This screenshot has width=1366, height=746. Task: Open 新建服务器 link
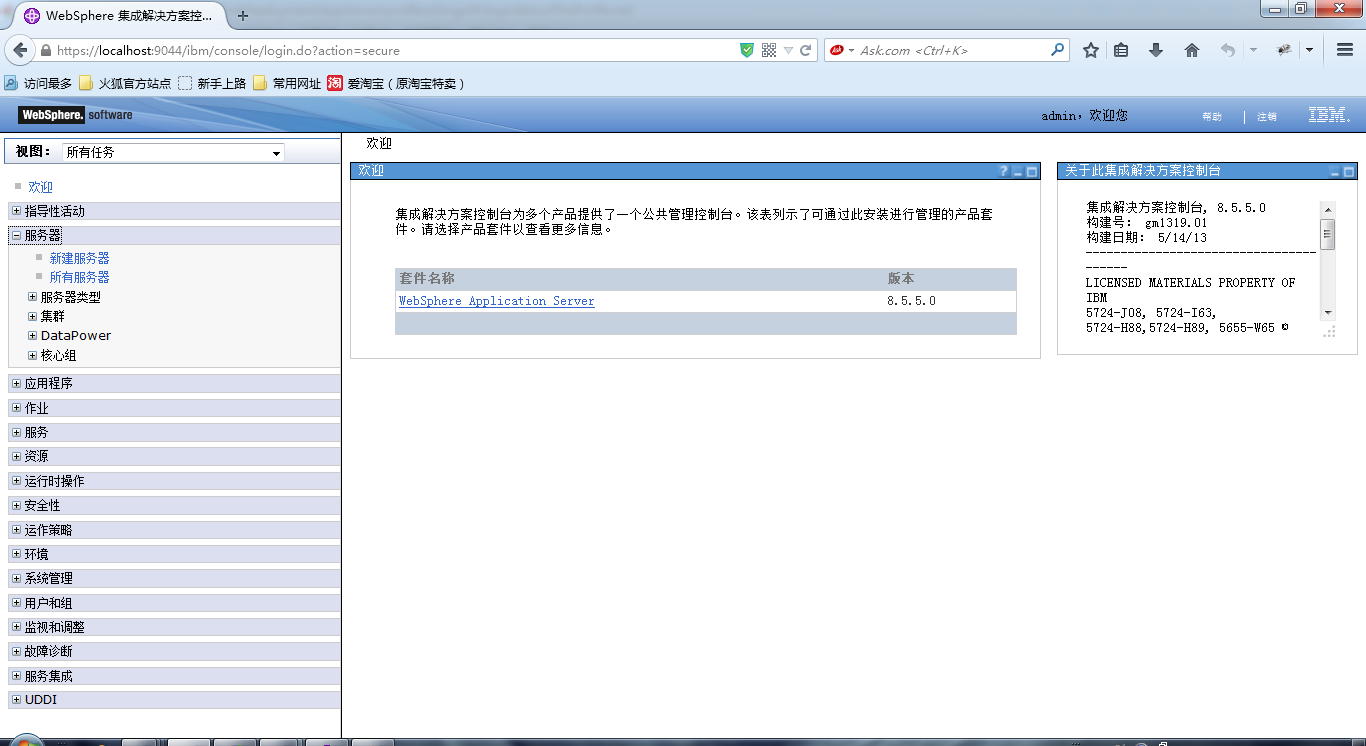pyautogui.click(x=80, y=258)
